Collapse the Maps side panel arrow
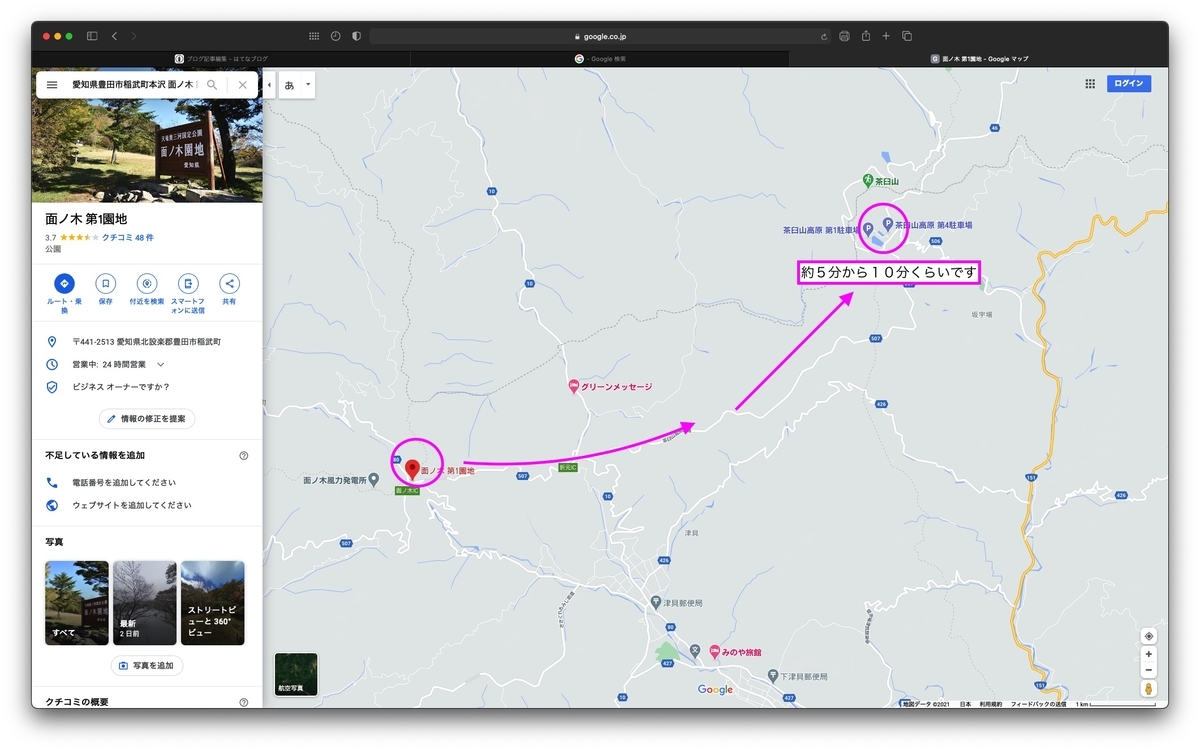Image resolution: width=1200 pixels, height=750 pixels. 269,85
